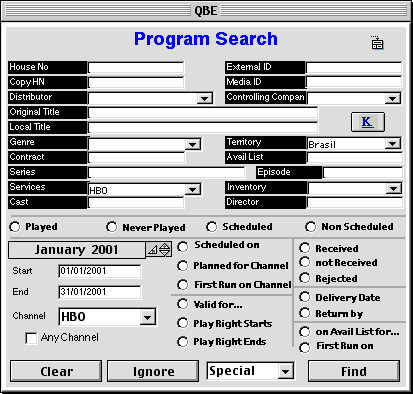The width and height of the screenshot is (413, 394).
Task: Choose the Scheduled on option
Action: (183, 247)
